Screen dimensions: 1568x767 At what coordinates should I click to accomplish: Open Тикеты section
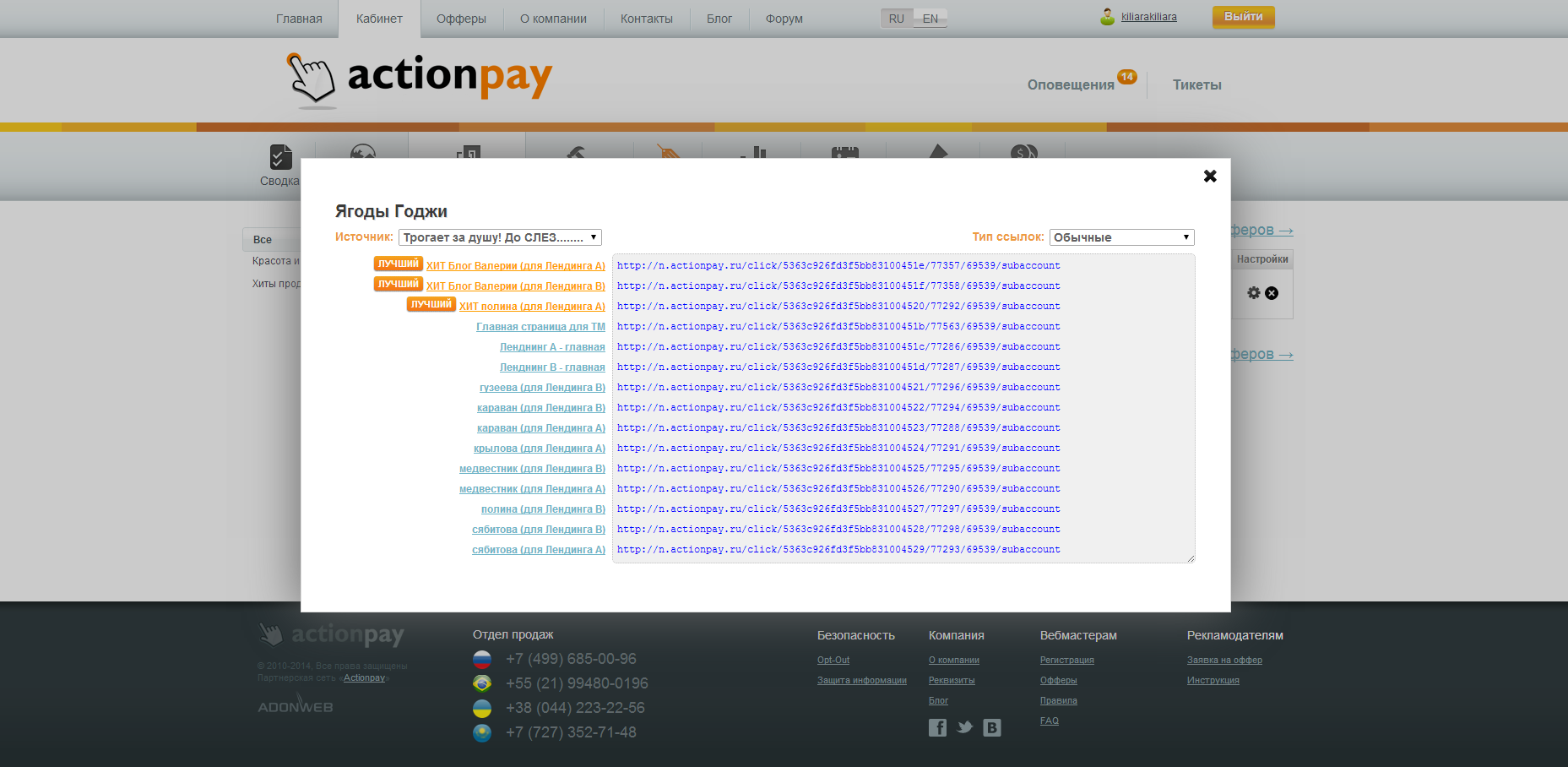coord(1197,85)
